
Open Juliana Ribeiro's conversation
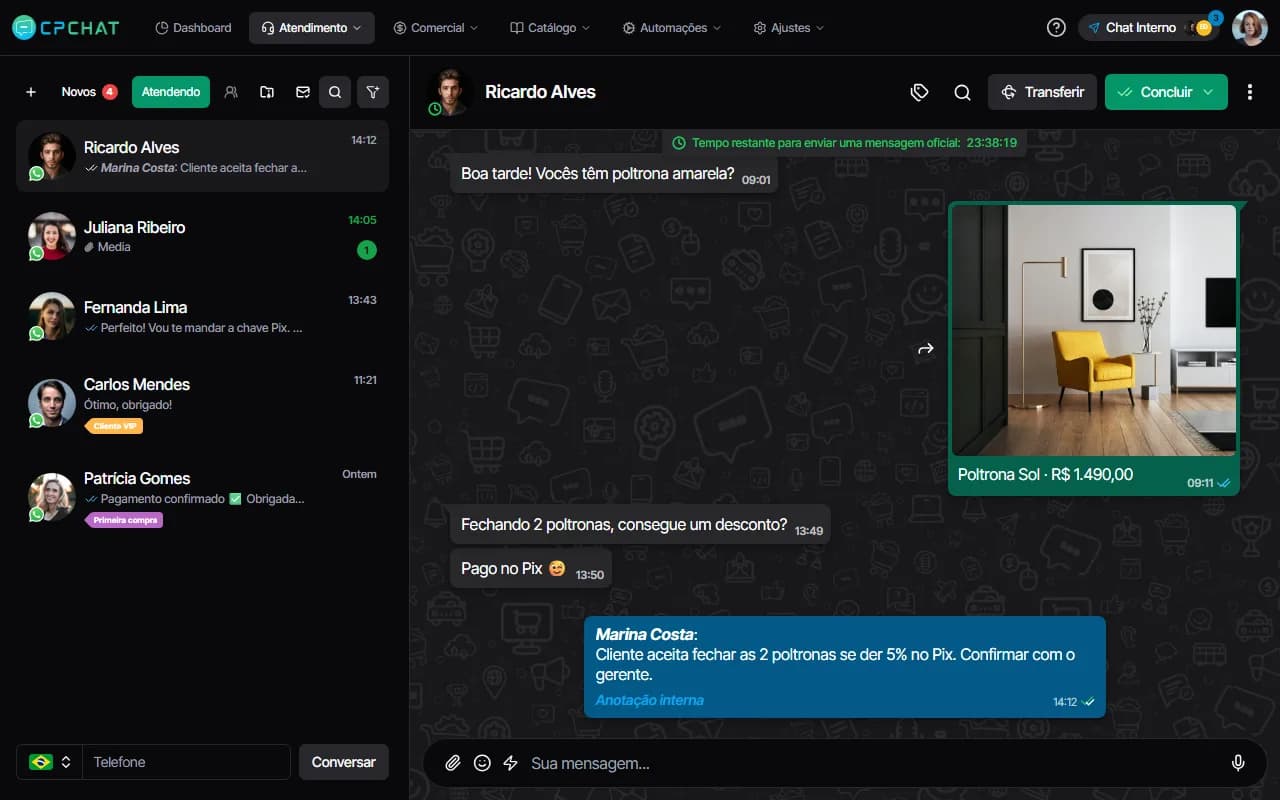pyautogui.click(x=202, y=236)
